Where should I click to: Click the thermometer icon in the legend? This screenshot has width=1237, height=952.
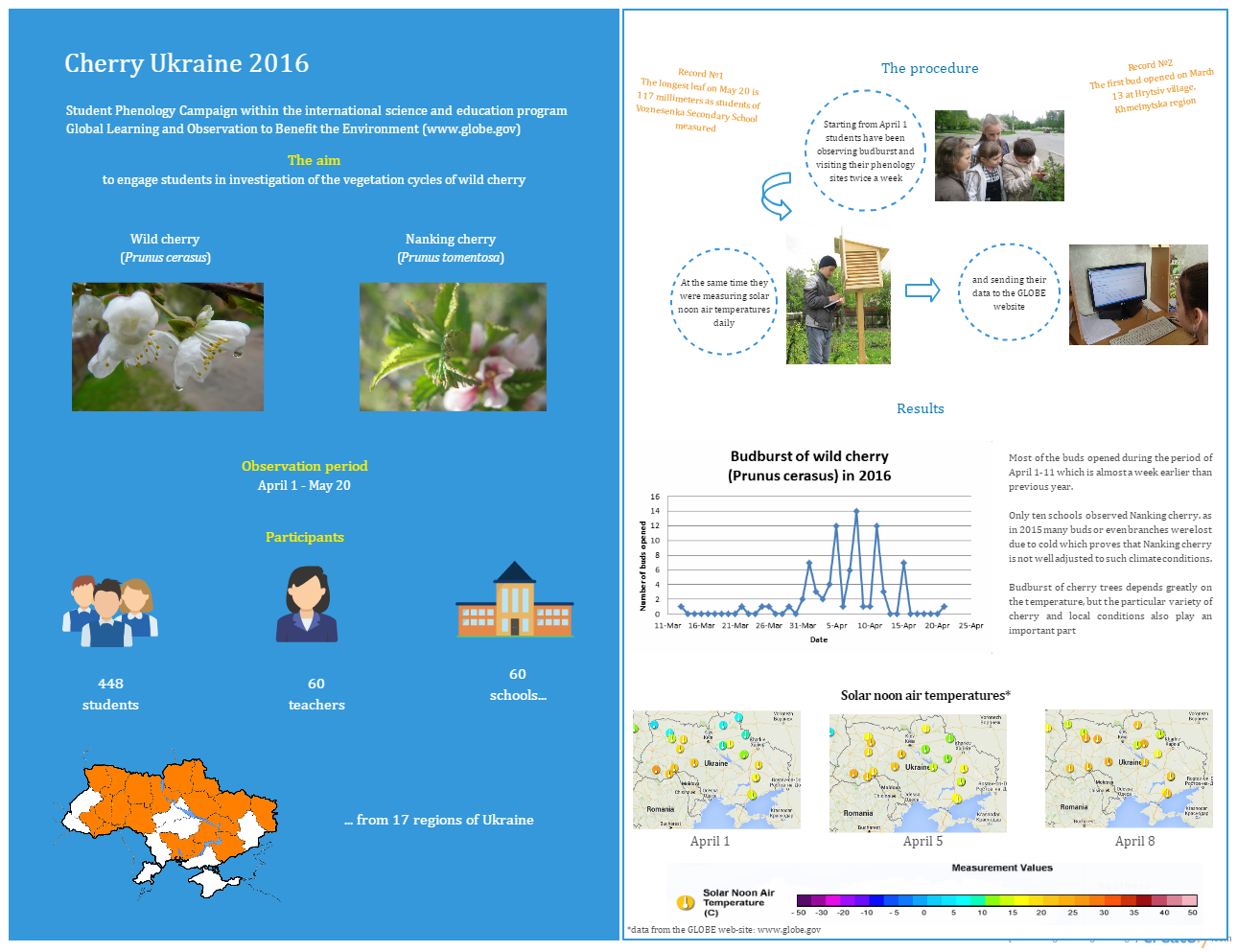685,902
